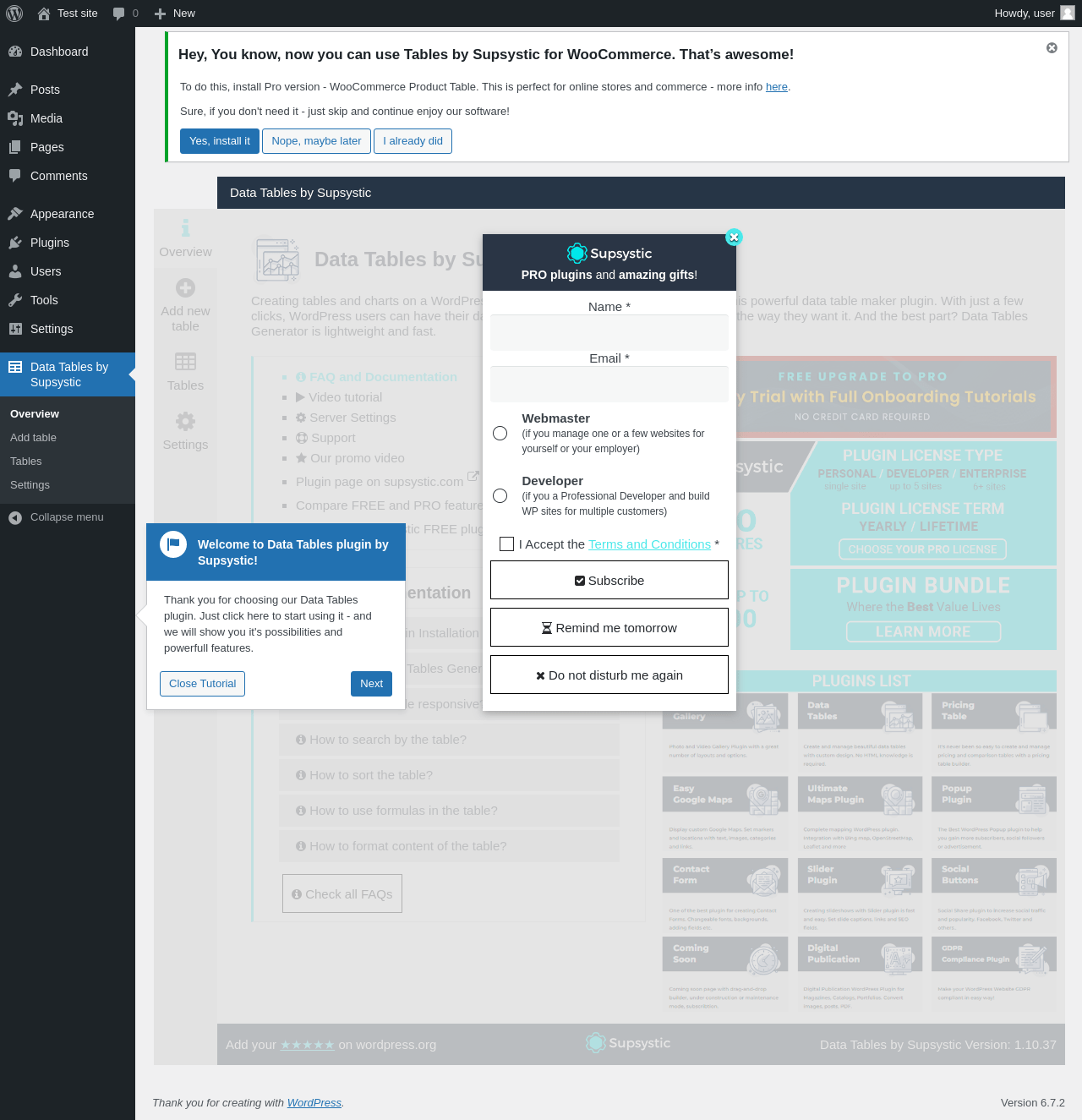The height and width of the screenshot is (1120, 1082).
Task: Open FAQ and Documentation link
Action: pyautogui.click(x=376, y=377)
